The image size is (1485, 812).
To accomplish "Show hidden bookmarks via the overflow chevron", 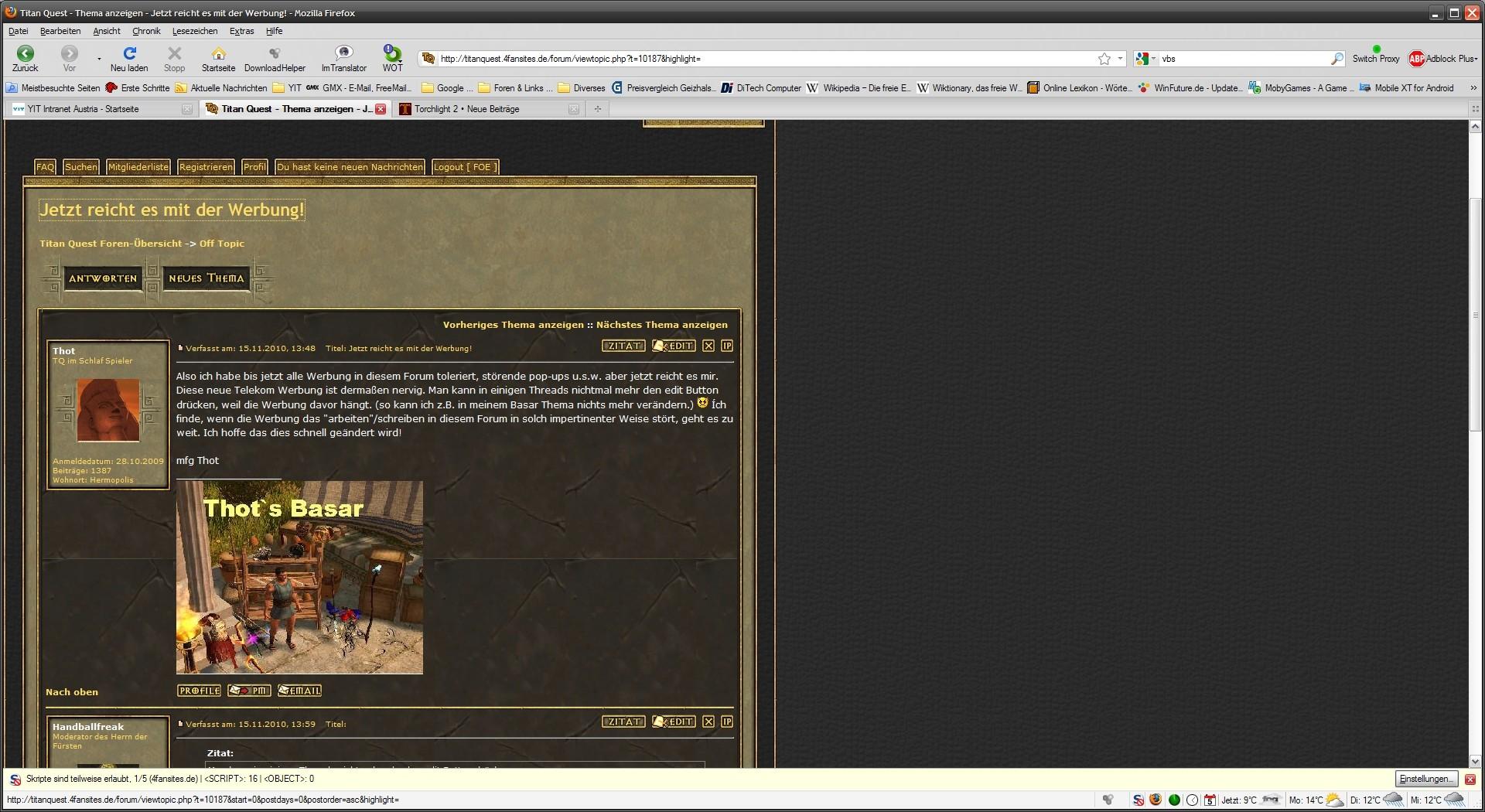I will (1473, 88).
